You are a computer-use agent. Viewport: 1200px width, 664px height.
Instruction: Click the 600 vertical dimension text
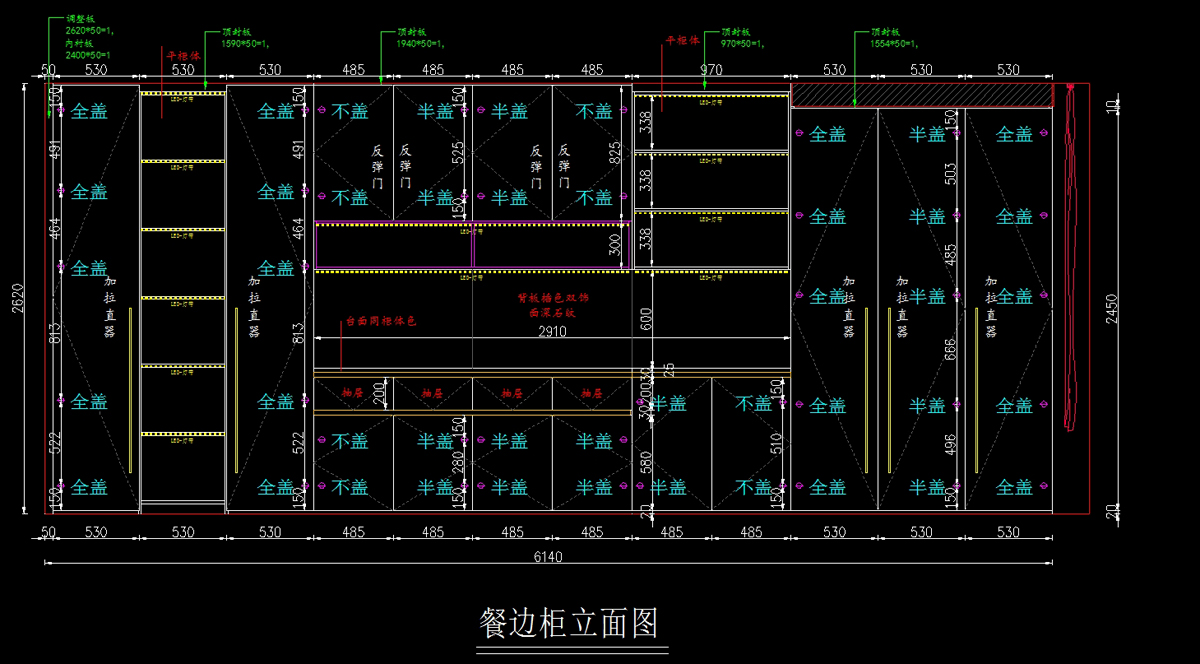[x=645, y=318]
